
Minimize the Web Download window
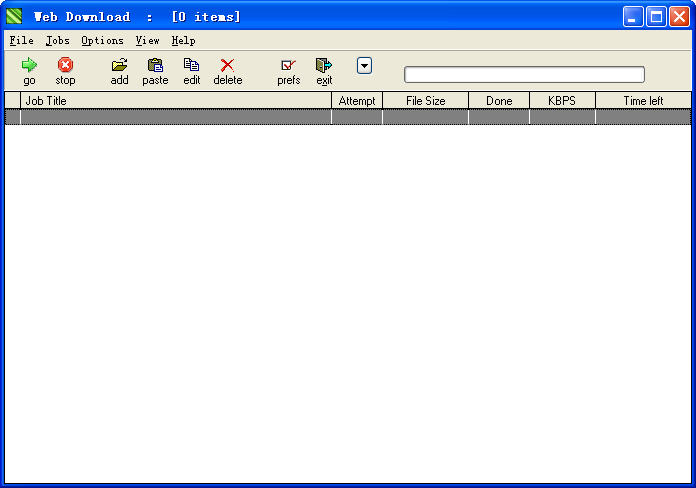(633, 17)
